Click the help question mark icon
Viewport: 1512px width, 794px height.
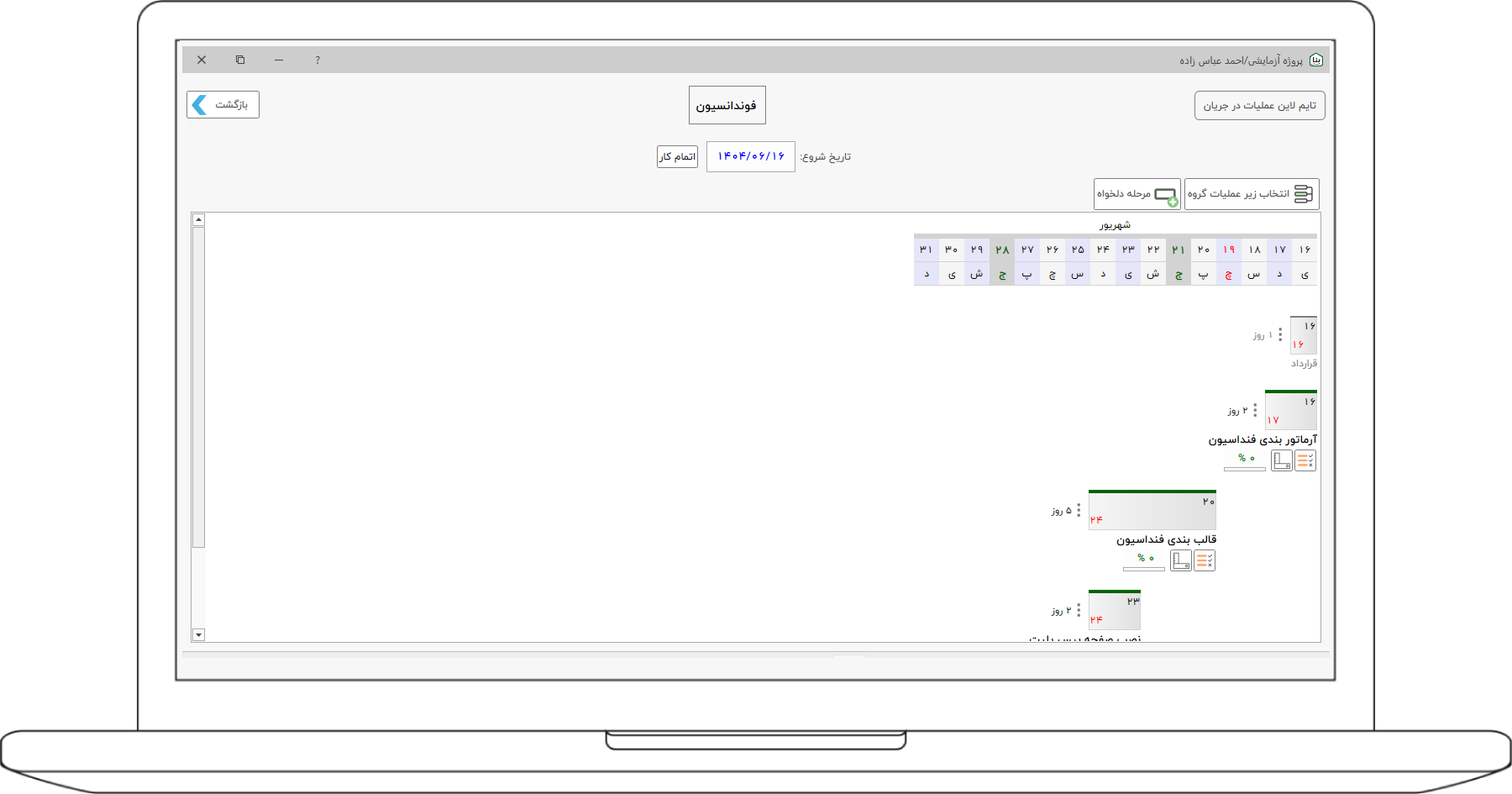tap(318, 60)
